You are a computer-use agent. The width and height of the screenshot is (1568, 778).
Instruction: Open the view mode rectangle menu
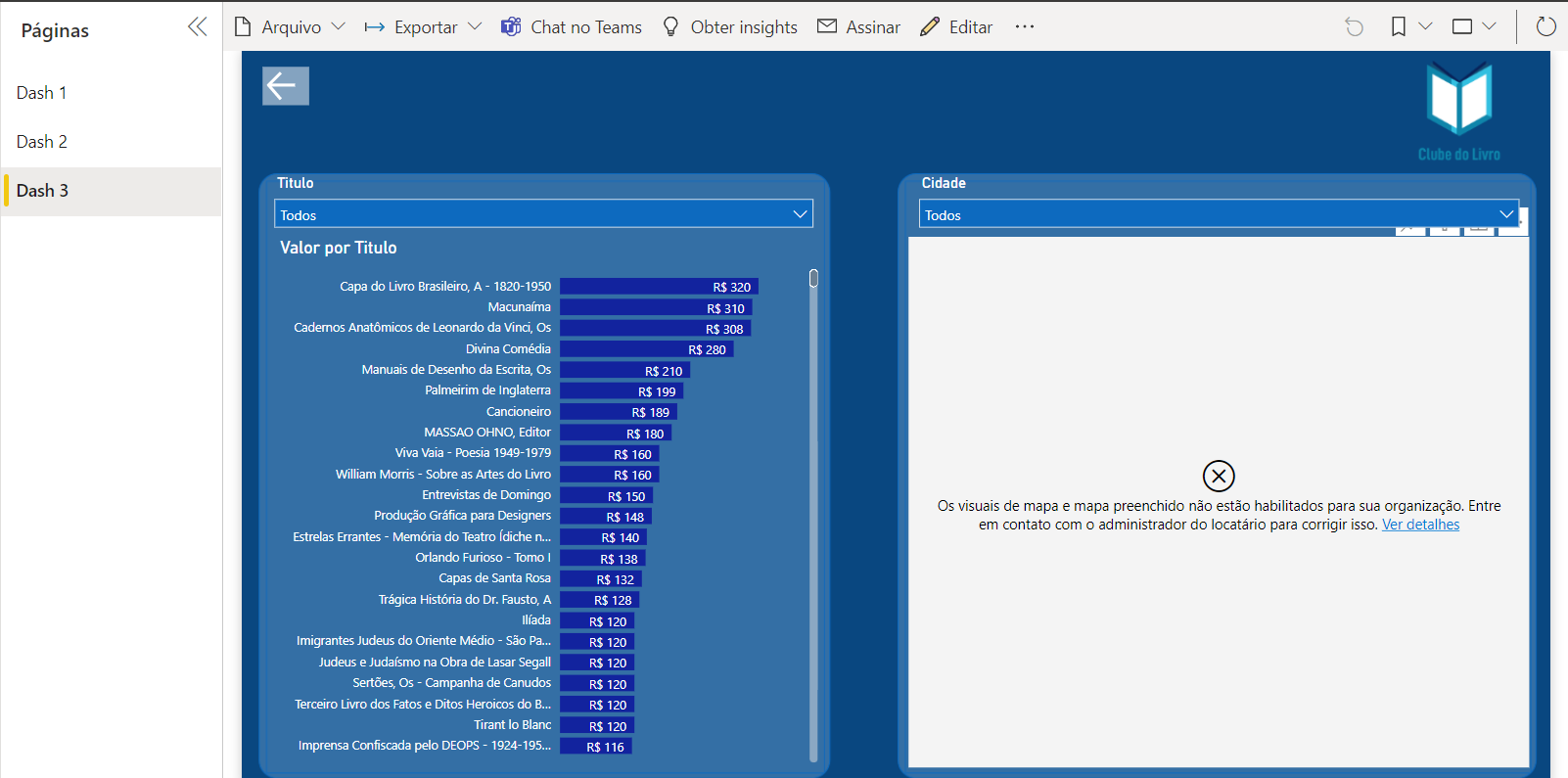pos(1462,27)
